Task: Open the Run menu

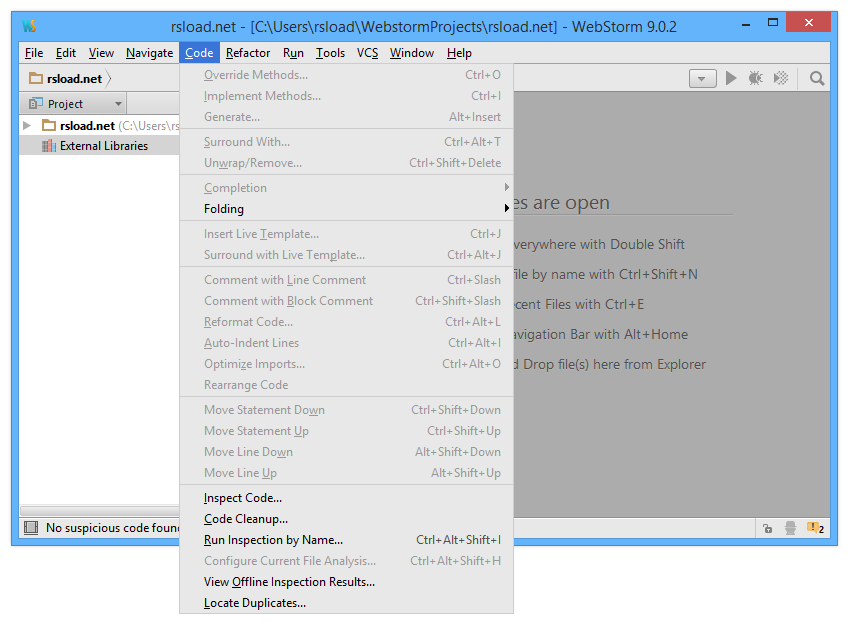Action: [293, 53]
